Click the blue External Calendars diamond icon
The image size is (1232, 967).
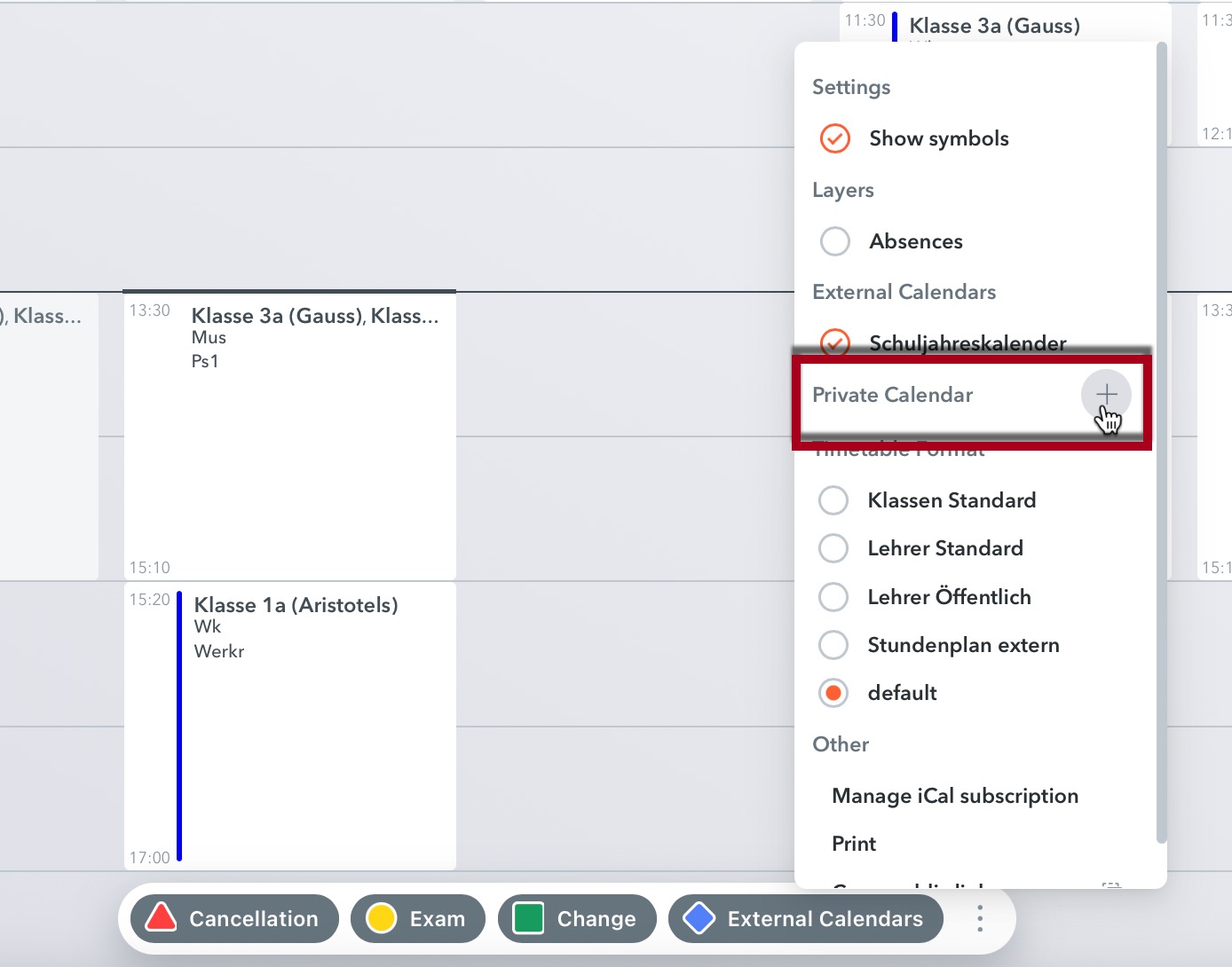click(700, 918)
